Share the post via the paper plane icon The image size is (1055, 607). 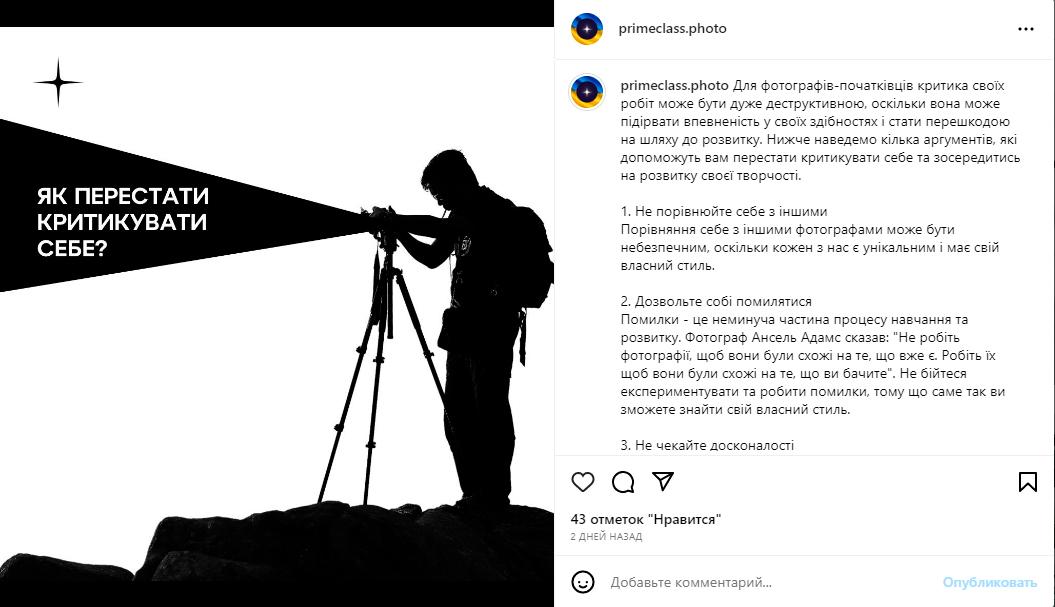click(x=663, y=481)
